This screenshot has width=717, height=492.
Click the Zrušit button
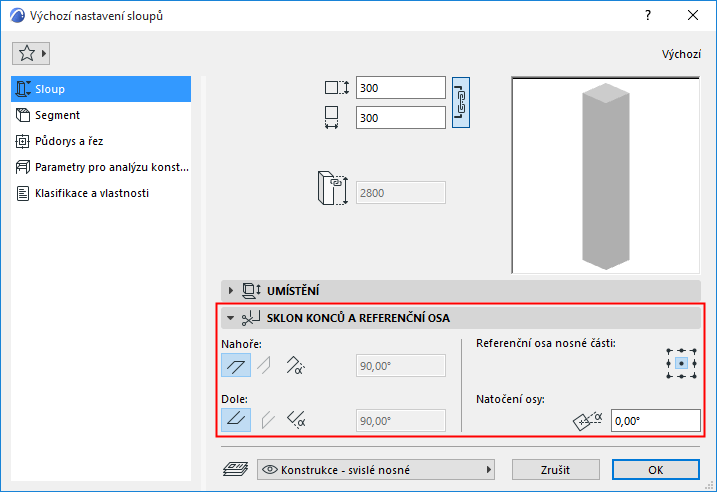[x=556, y=470]
